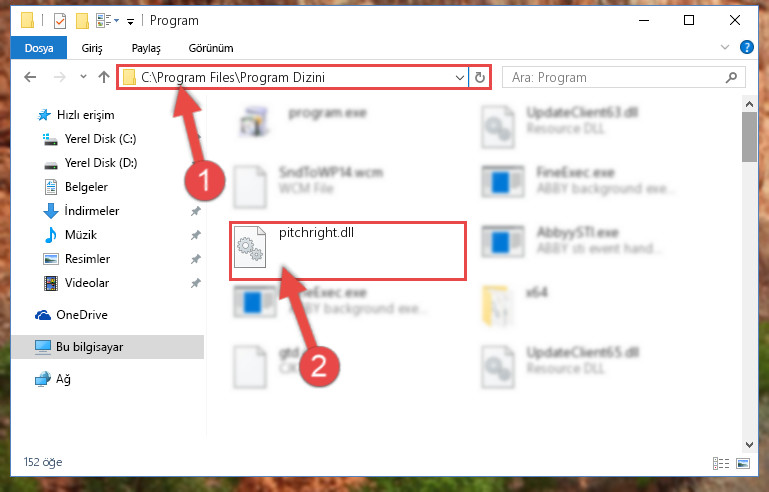
Task: Click the search magnifier icon
Action: [x=731, y=78]
